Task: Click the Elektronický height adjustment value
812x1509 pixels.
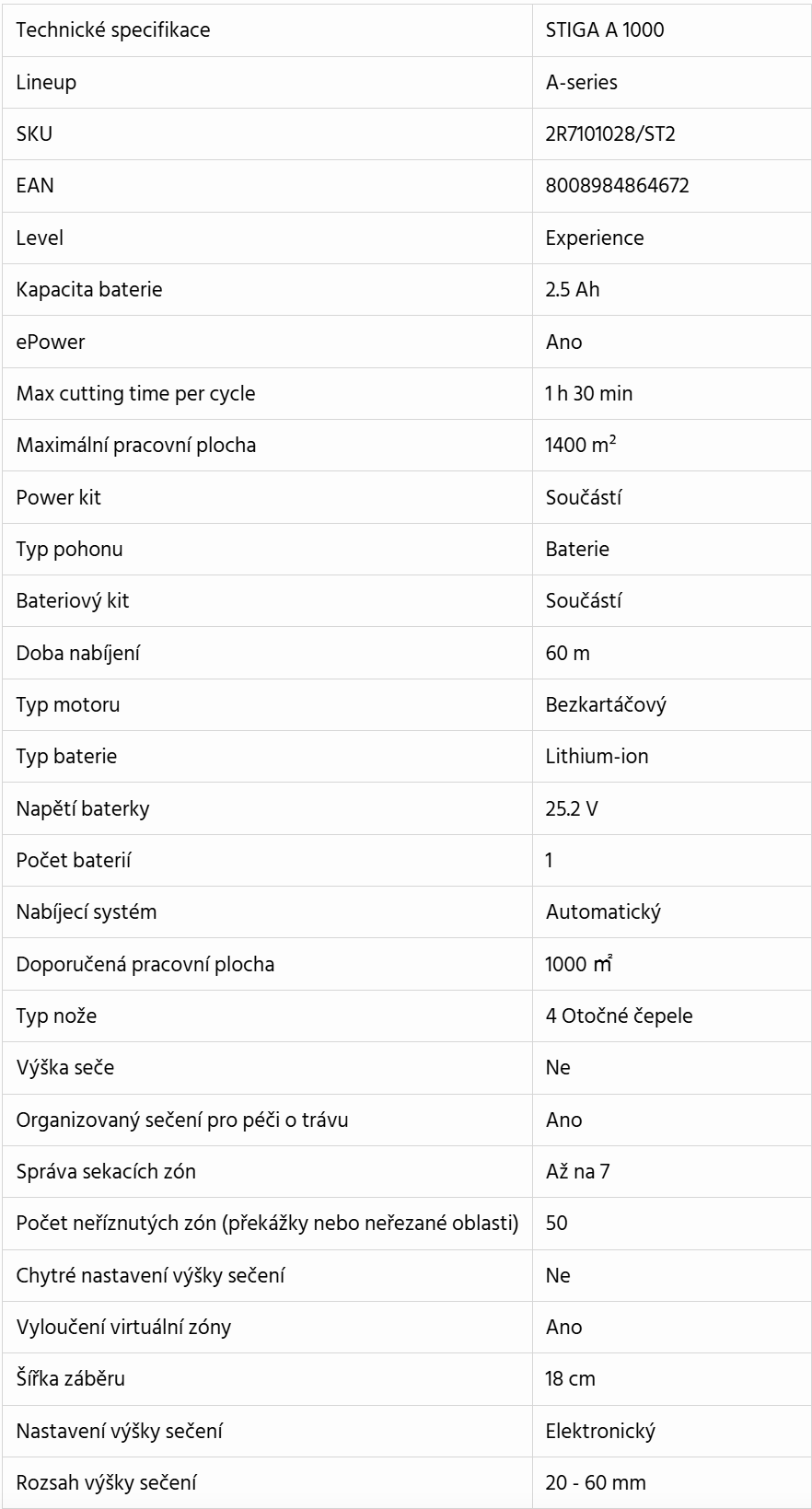Action: coord(601,1432)
